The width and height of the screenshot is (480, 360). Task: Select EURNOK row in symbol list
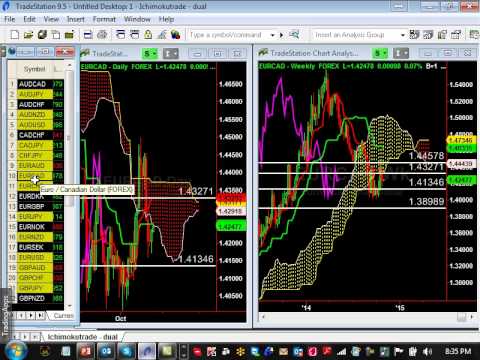pos(35,227)
